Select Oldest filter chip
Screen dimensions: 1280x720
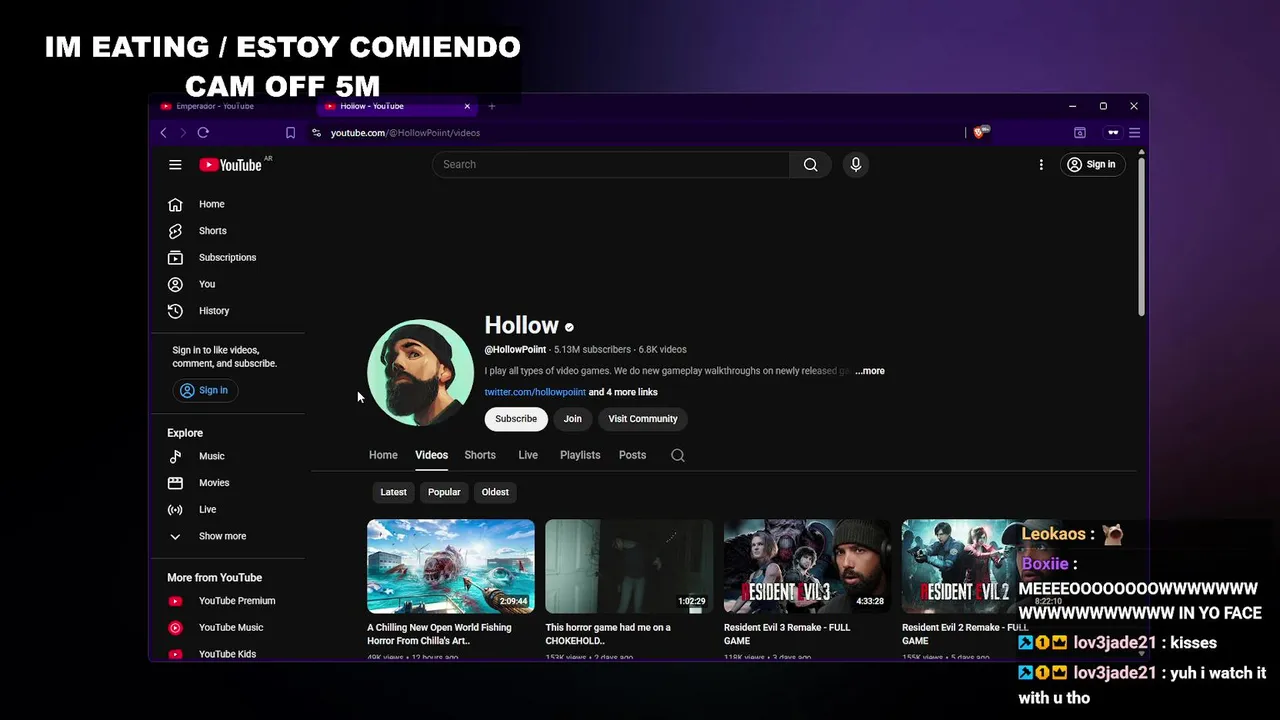pyautogui.click(x=495, y=492)
